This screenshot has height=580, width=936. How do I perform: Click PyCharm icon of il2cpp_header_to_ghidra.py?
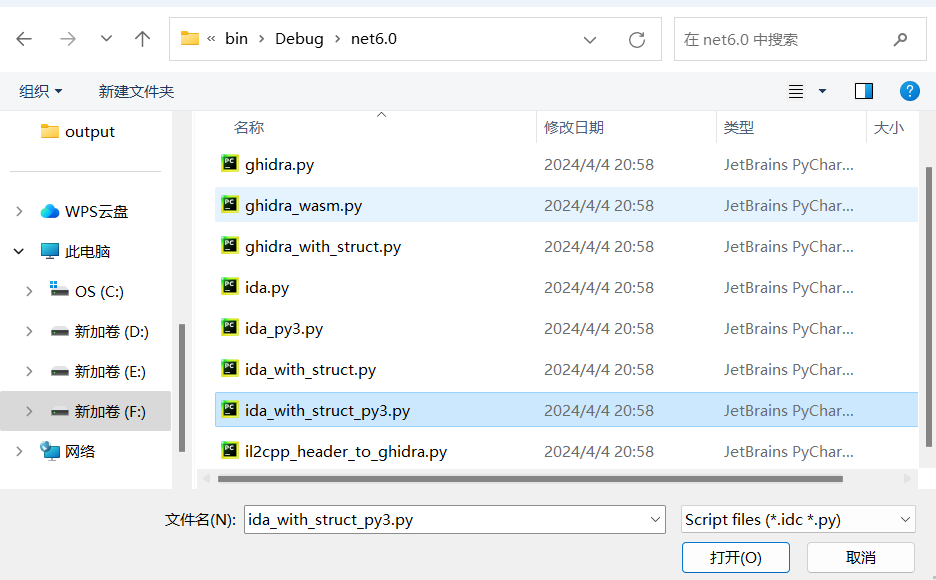tap(230, 450)
